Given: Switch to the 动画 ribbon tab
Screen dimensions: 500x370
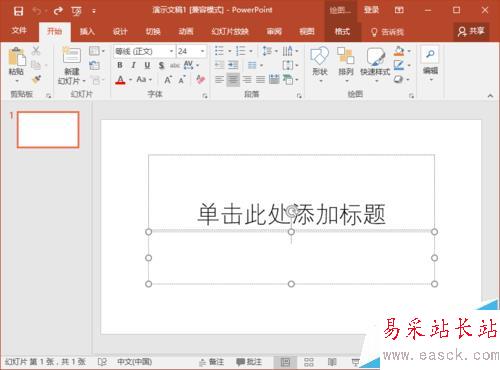Looking at the screenshot, I should [186, 32].
